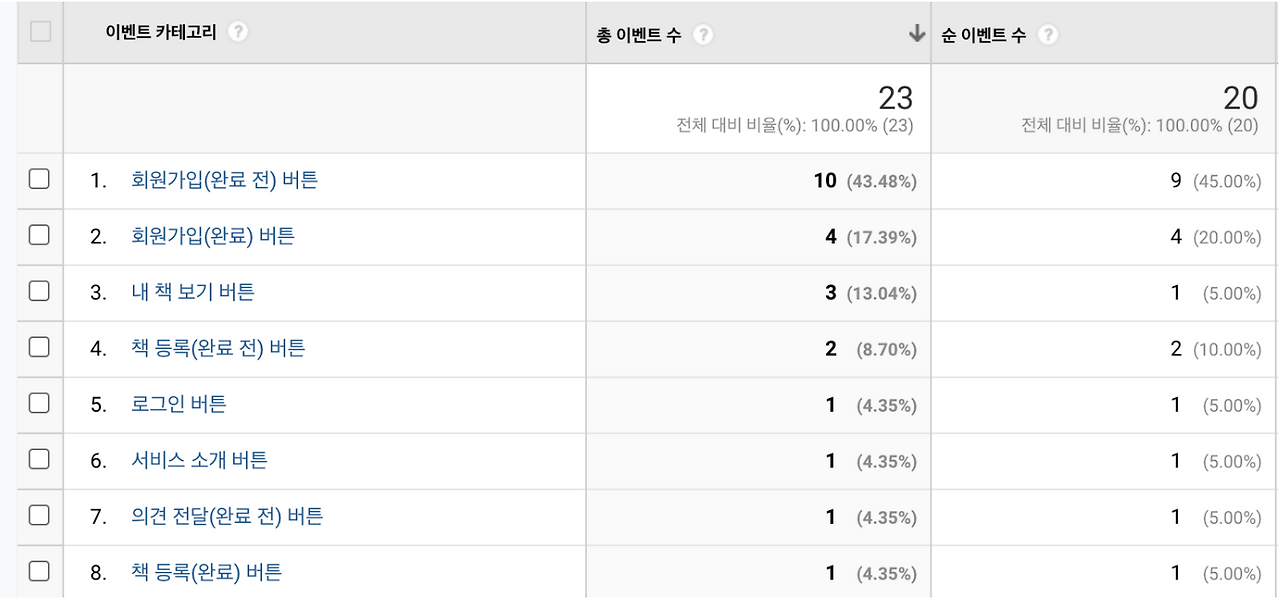The height and width of the screenshot is (606, 1280).
Task: Mark checkbox for 서비스 소개 버튼 row
Action: point(39,459)
